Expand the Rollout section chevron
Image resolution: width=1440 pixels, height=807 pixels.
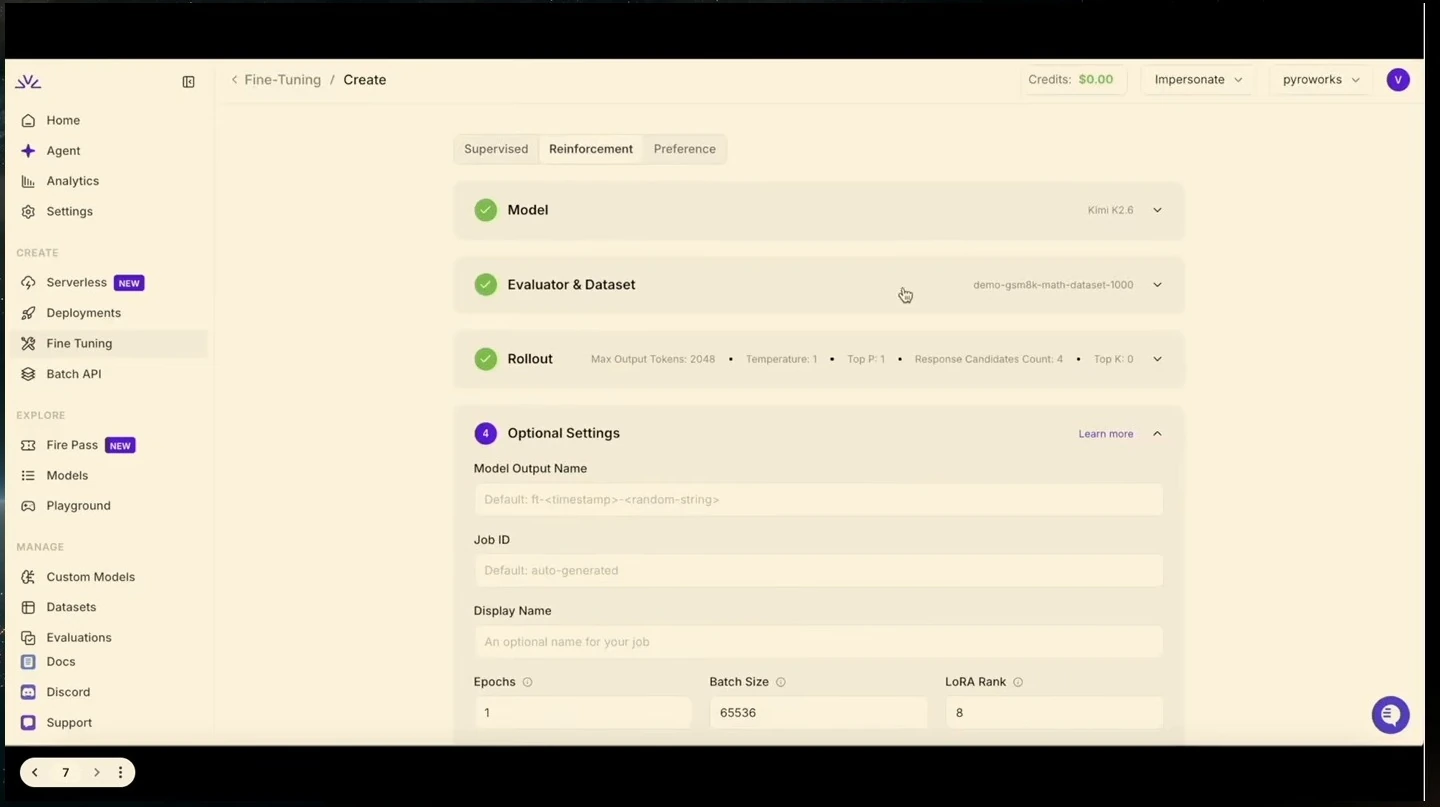[x=1157, y=359]
